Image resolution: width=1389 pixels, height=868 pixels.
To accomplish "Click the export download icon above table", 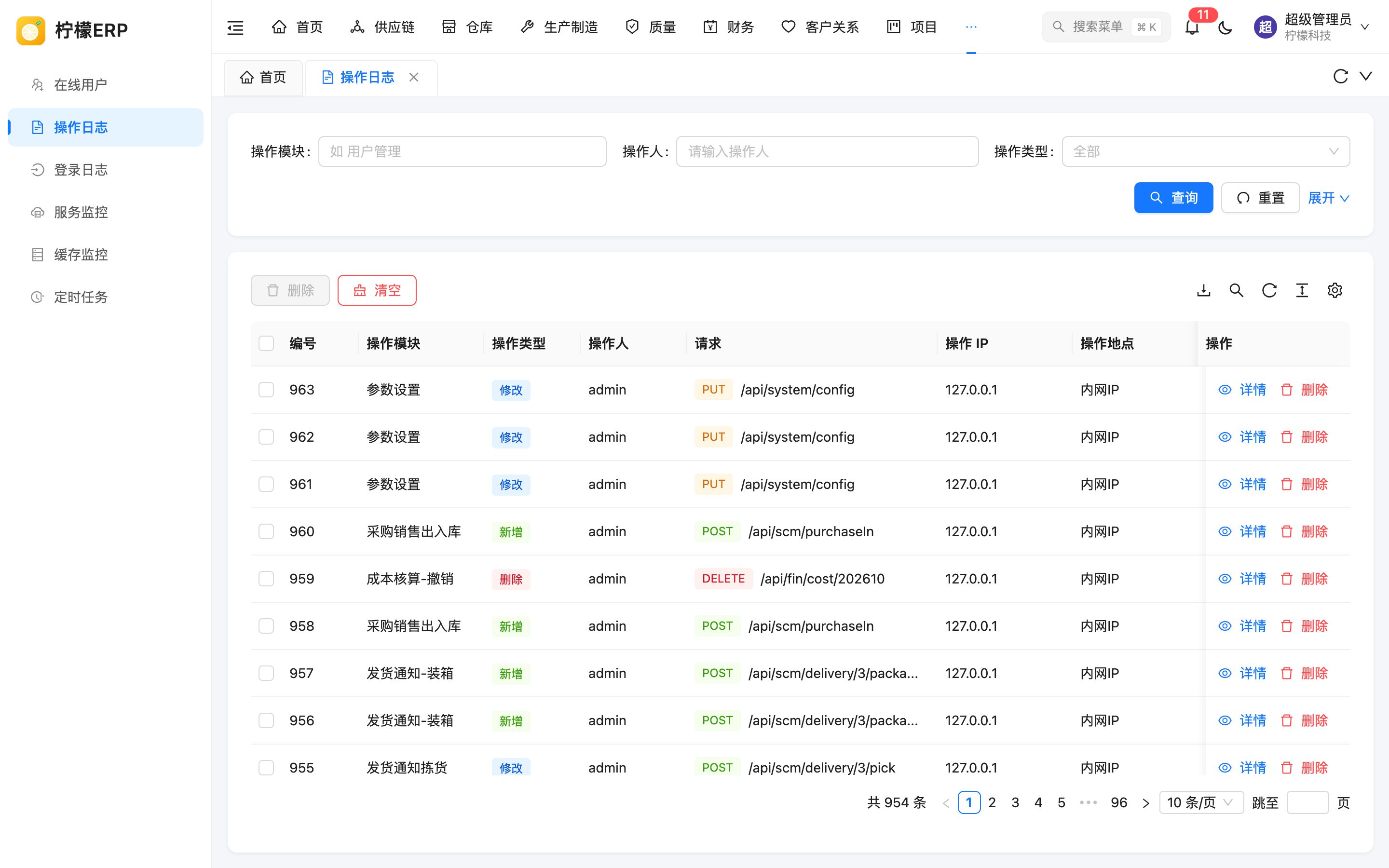I will [x=1204, y=290].
